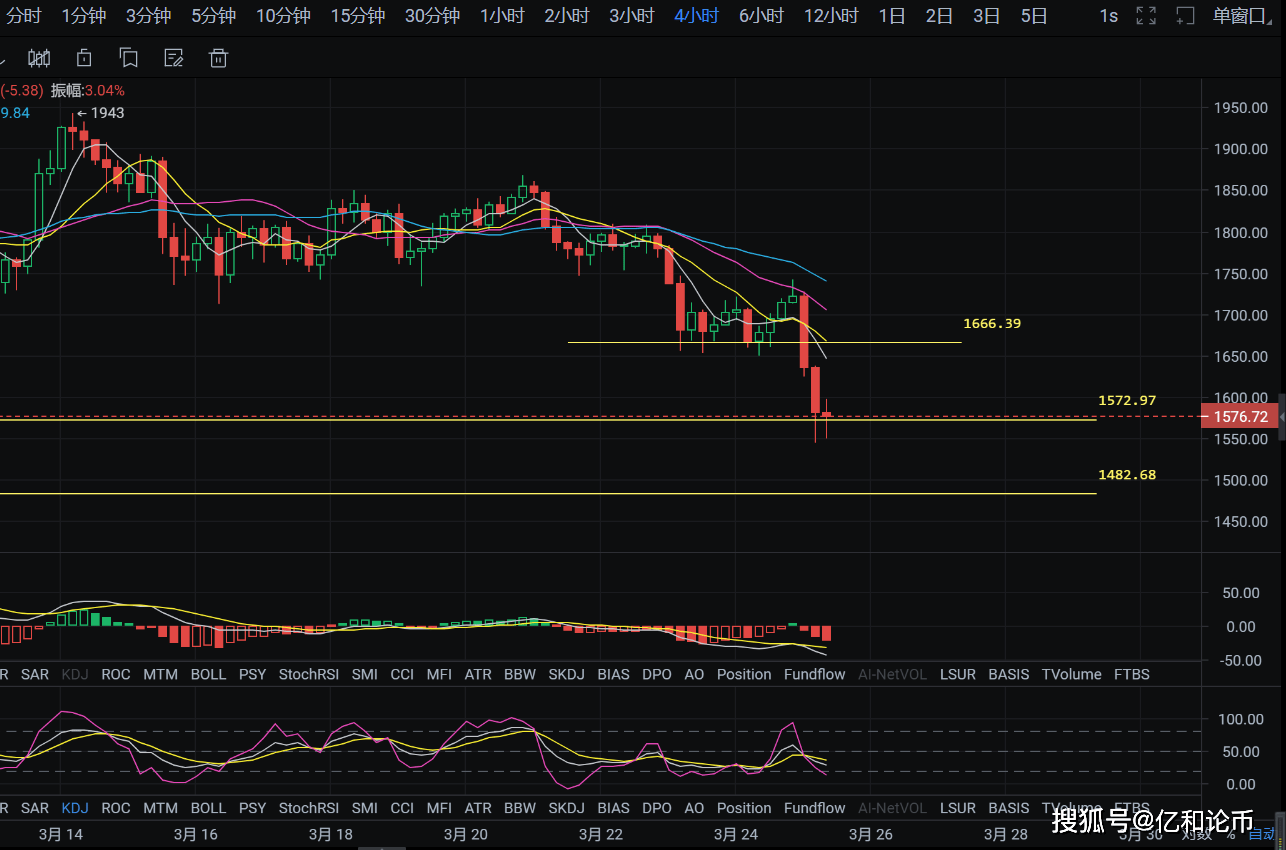Select SMI in the row under MACD pane

coord(365,674)
